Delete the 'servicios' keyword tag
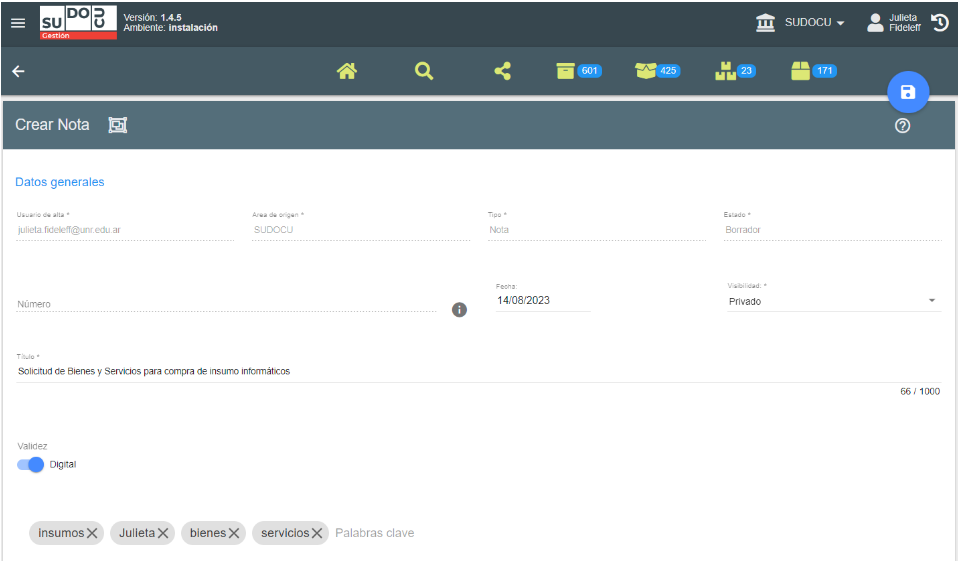This screenshot has height=561, width=958. click(x=317, y=534)
